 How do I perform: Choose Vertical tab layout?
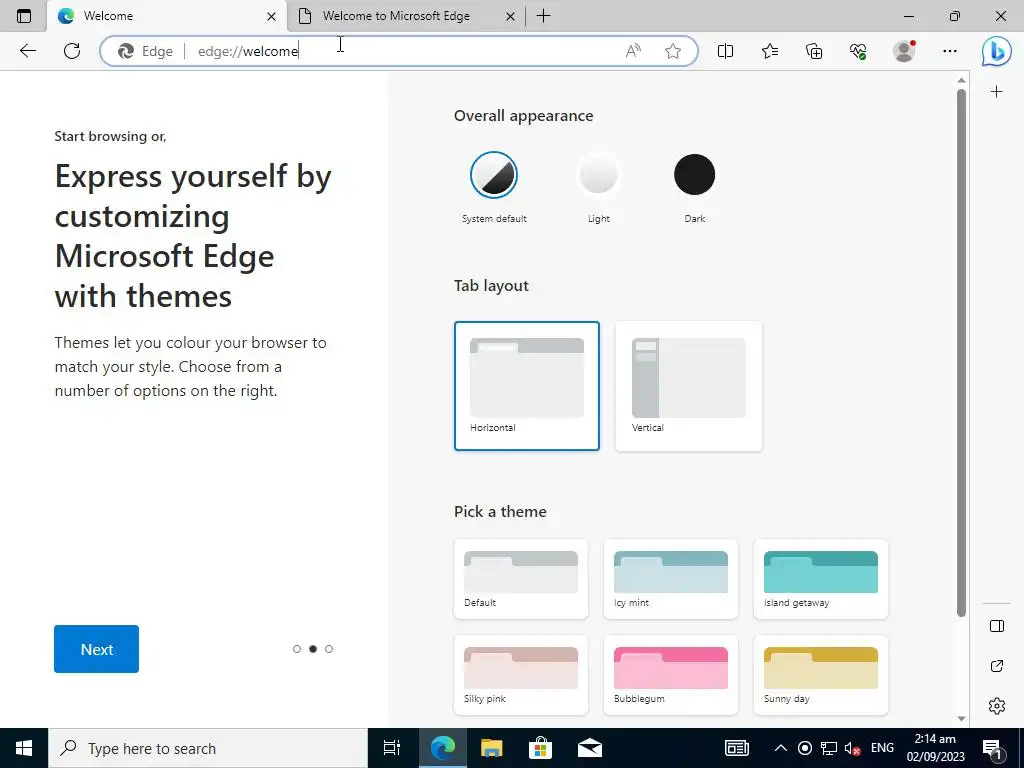point(688,386)
